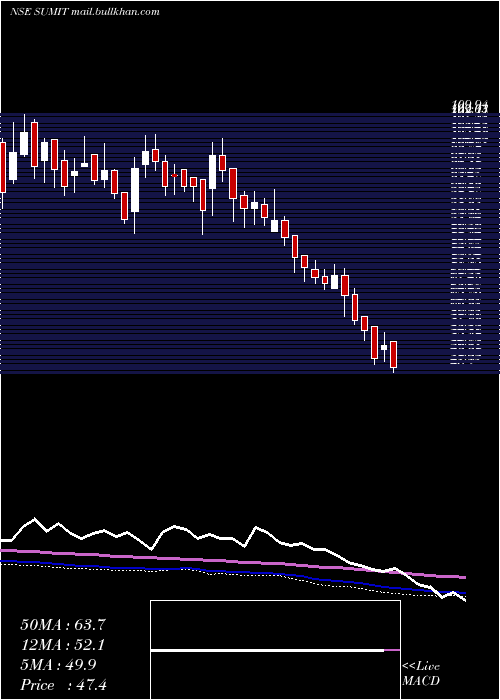Click the 12MA : 52.1 value
This screenshot has height=700, width=500.
pos(63,645)
